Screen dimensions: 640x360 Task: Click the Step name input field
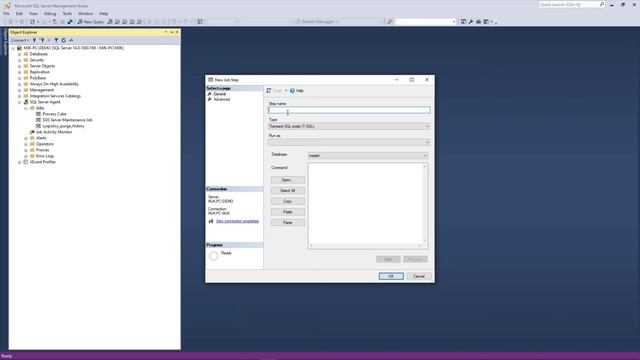pyautogui.click(x=349, y=110)
